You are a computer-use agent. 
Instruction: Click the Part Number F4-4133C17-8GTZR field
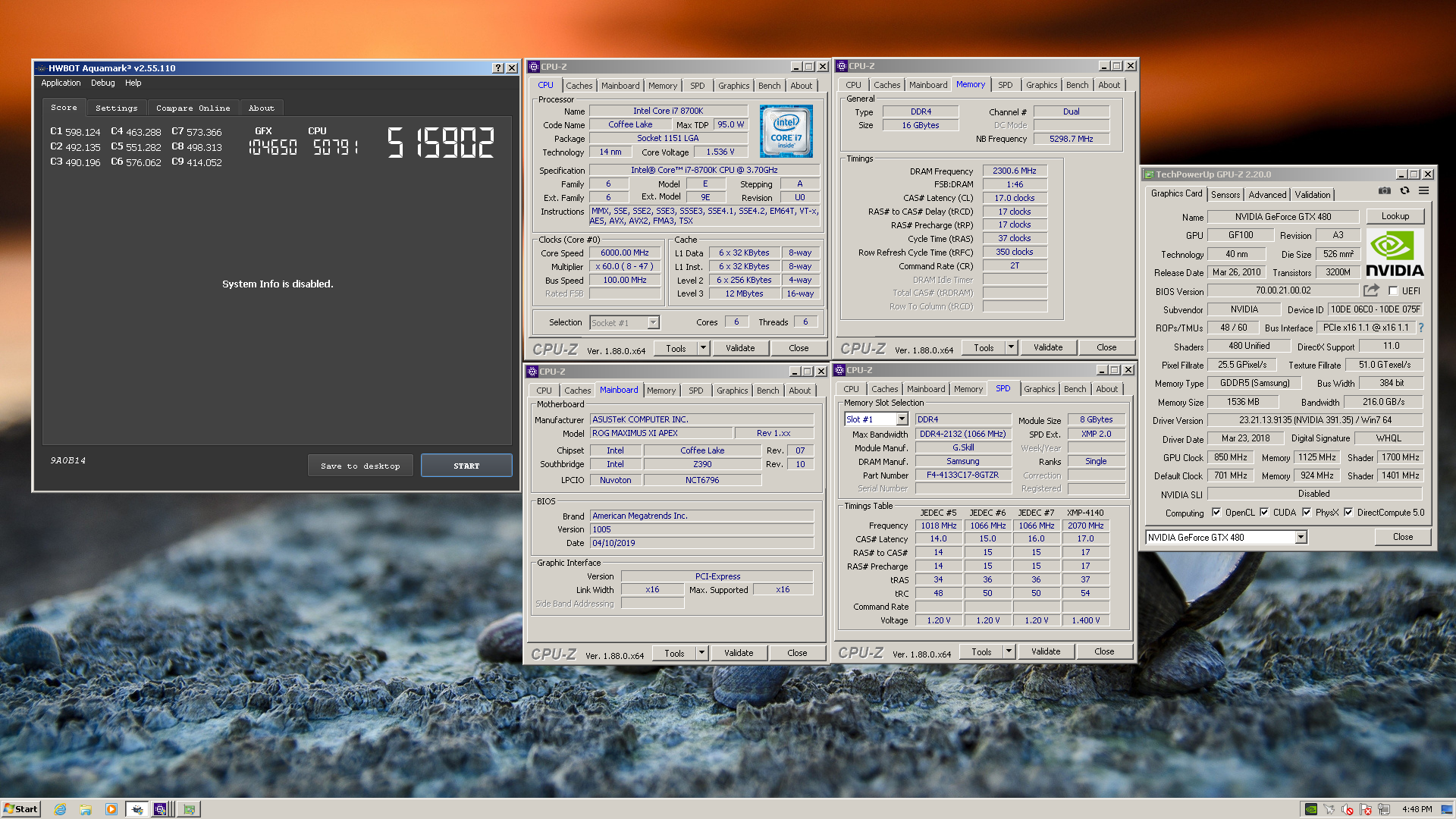coord(963,475)
